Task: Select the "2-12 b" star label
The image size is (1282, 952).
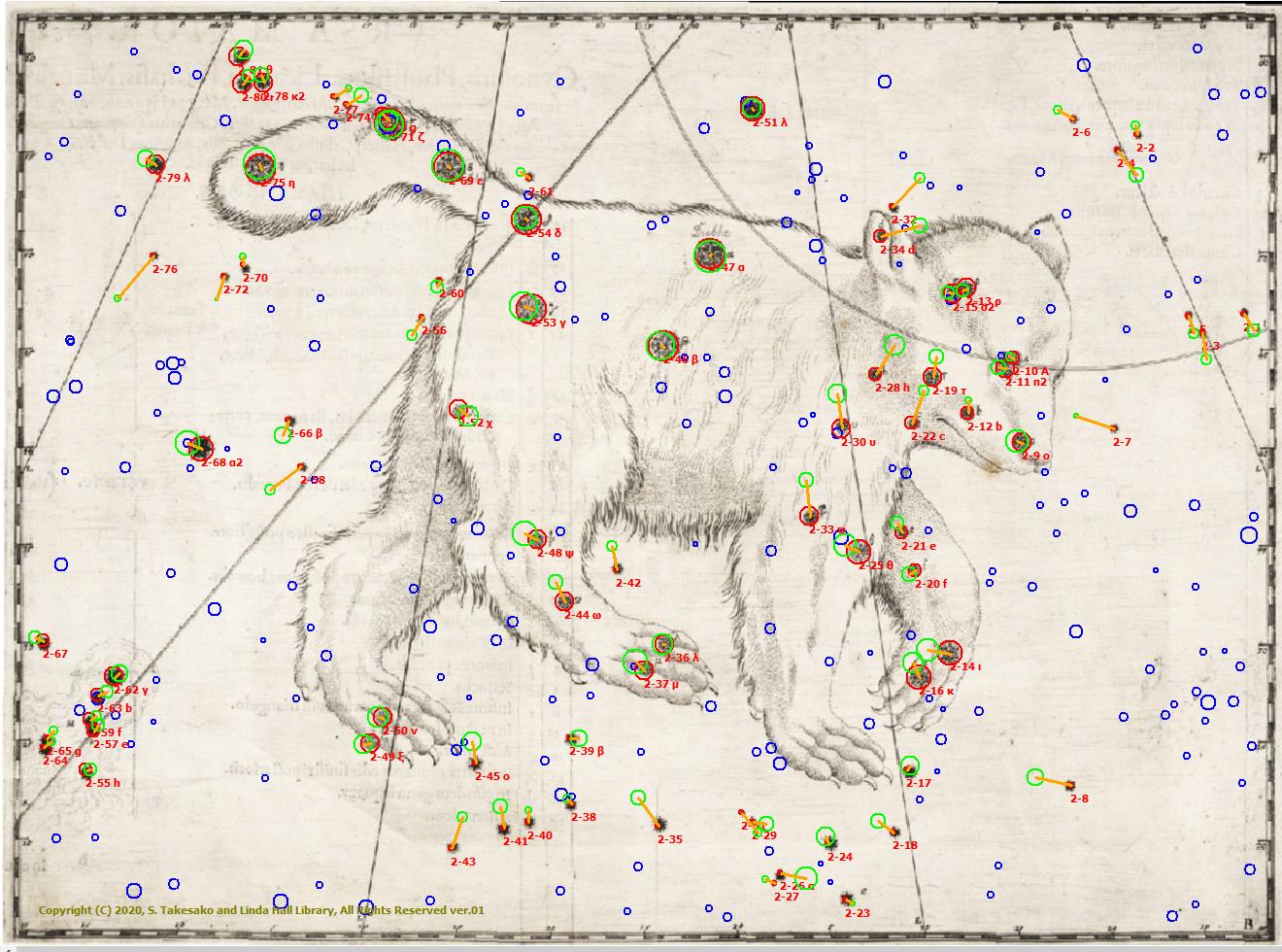Action: coord(984,426)
